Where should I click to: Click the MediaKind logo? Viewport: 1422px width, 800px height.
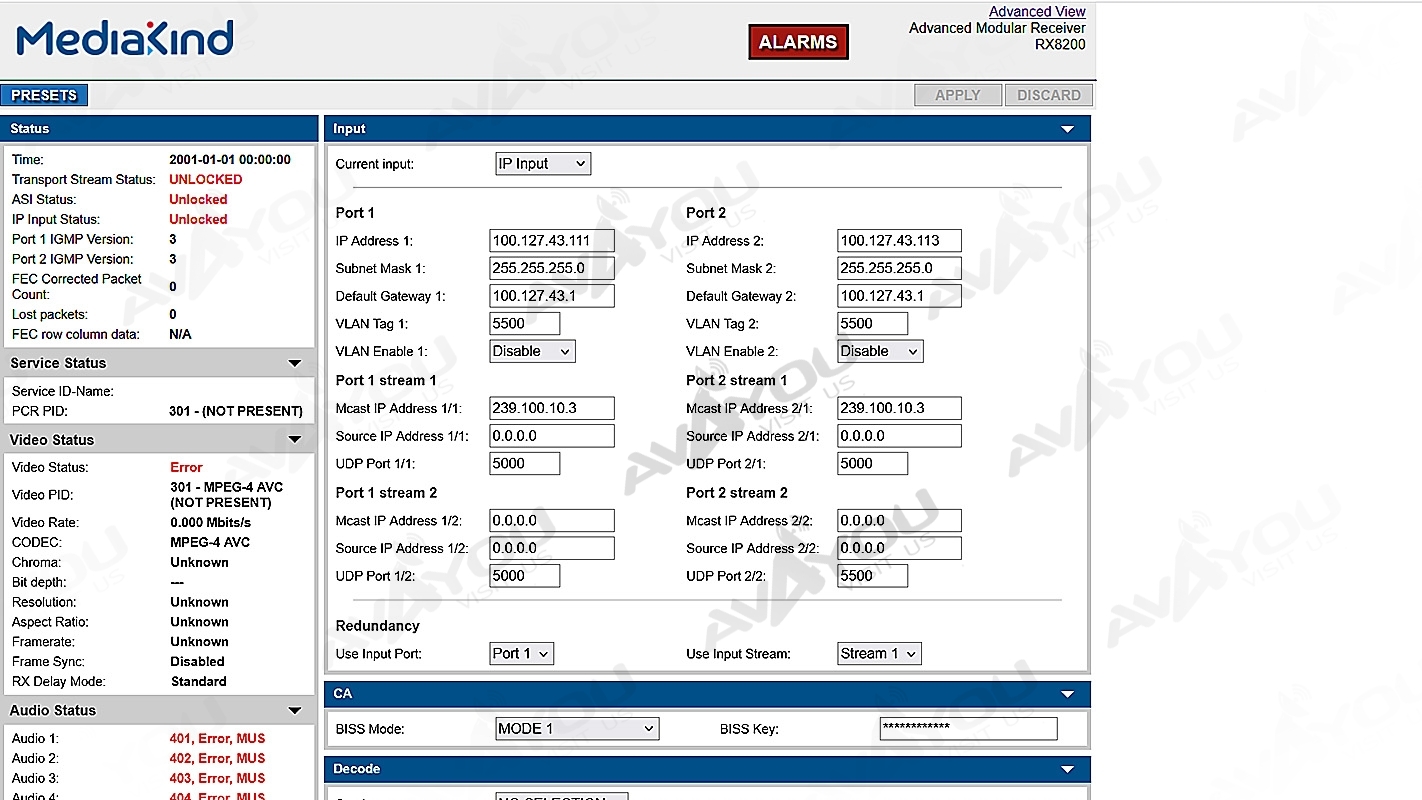pos(125,39)
